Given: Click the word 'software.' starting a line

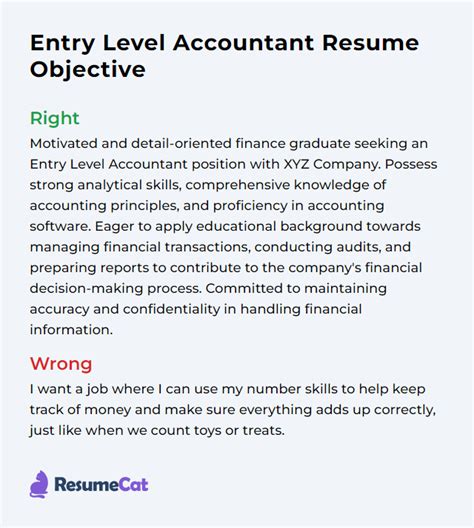Looking at the screenshot, I should tap(60, 226).
